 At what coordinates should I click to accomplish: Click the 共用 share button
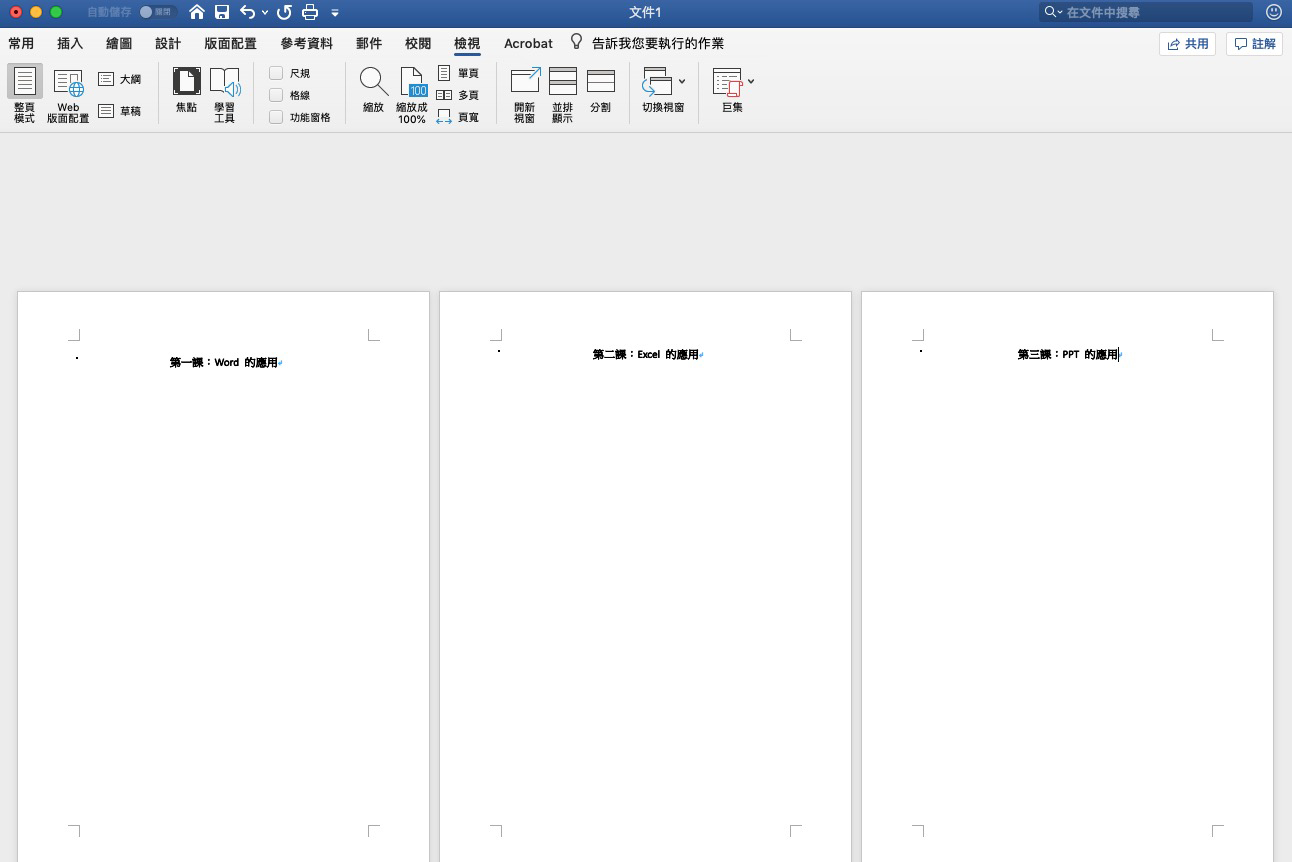pyautogui.click(x=1187, y=44)
